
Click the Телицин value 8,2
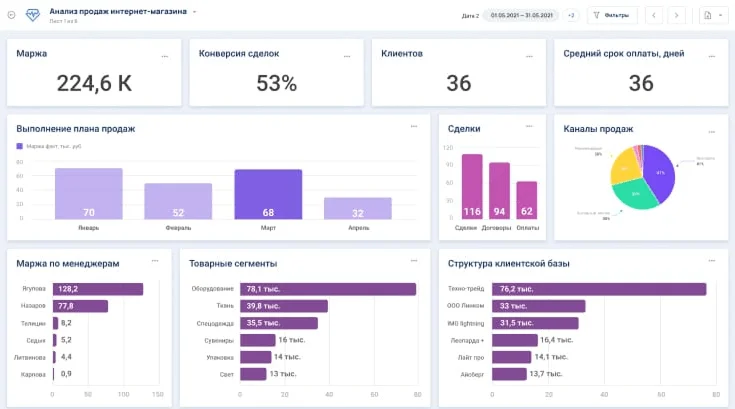(66, 323)
